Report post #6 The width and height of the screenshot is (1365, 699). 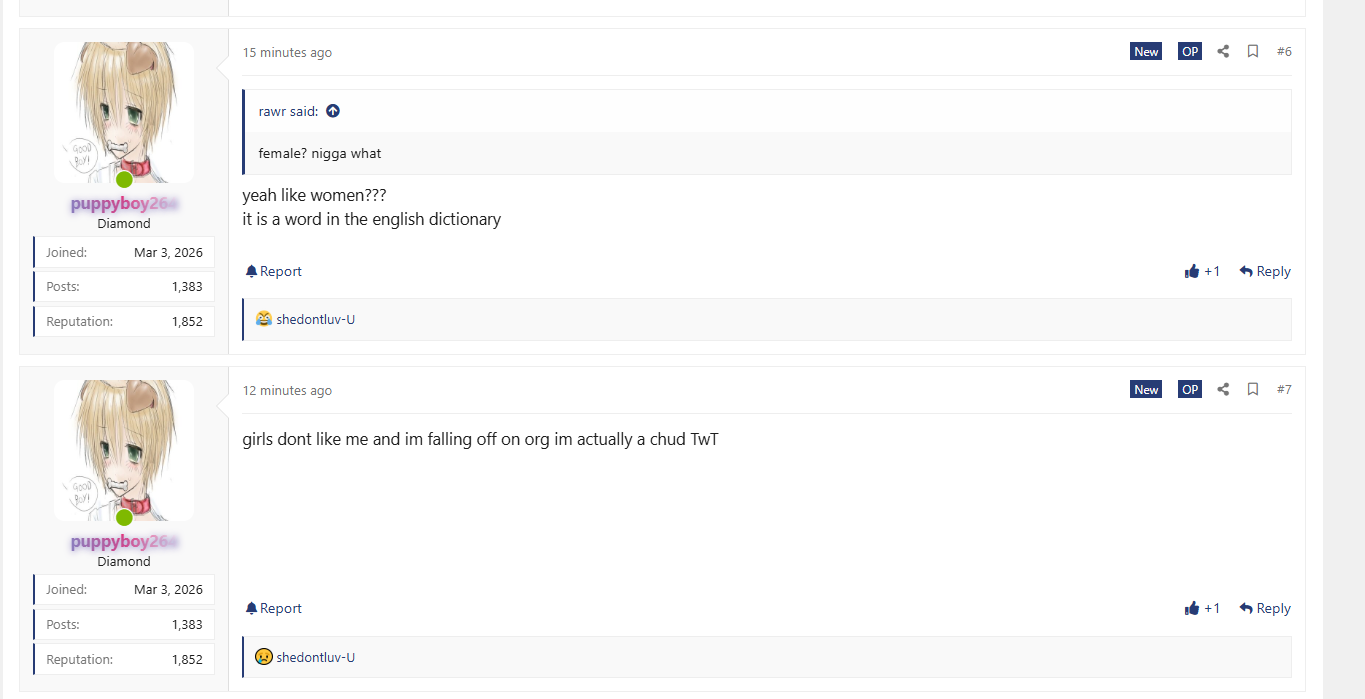coord(274,271)
